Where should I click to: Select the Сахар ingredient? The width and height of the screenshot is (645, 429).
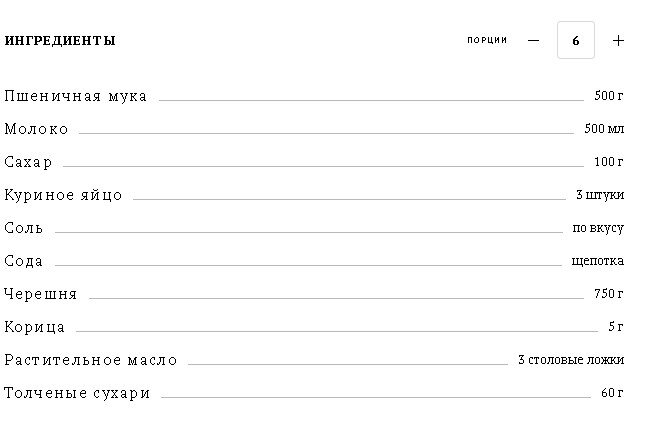tap(28, 162)
